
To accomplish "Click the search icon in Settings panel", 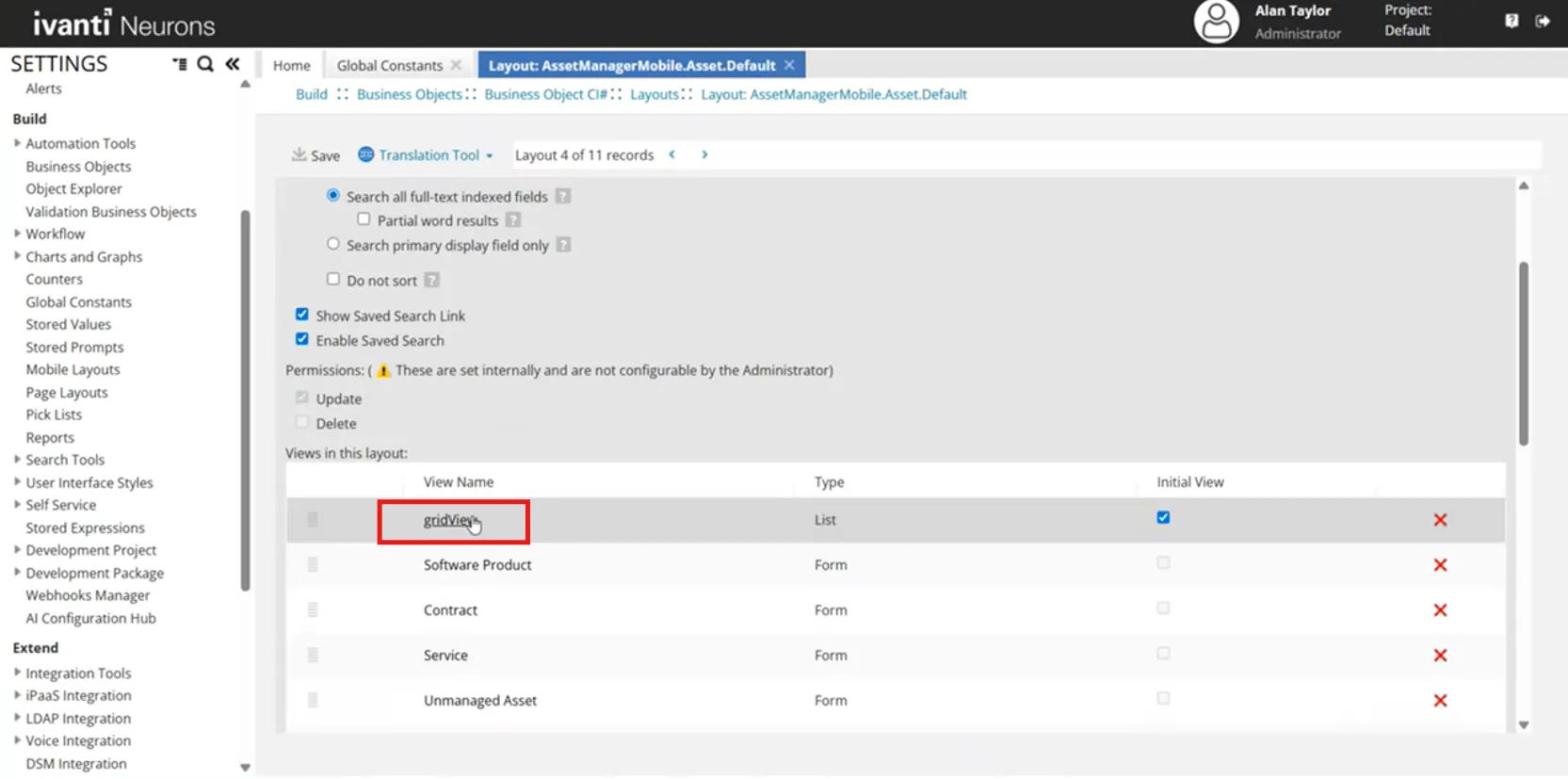I will click(205, 64).
